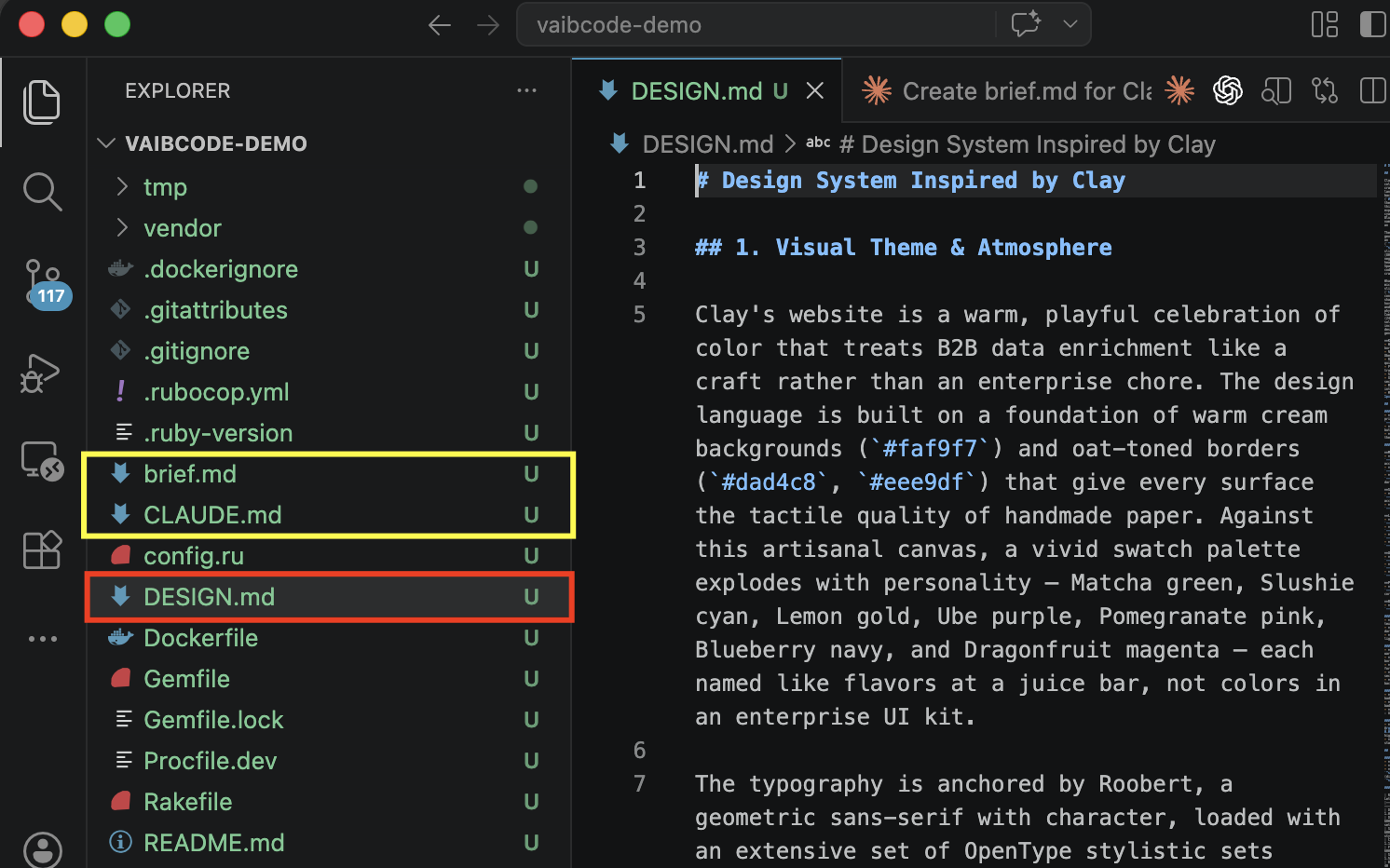Image resolution: width=1390 pixels, height=868 pixels.
Task: Open the Gemfile.lock file
Action: [x=328, y=720]
